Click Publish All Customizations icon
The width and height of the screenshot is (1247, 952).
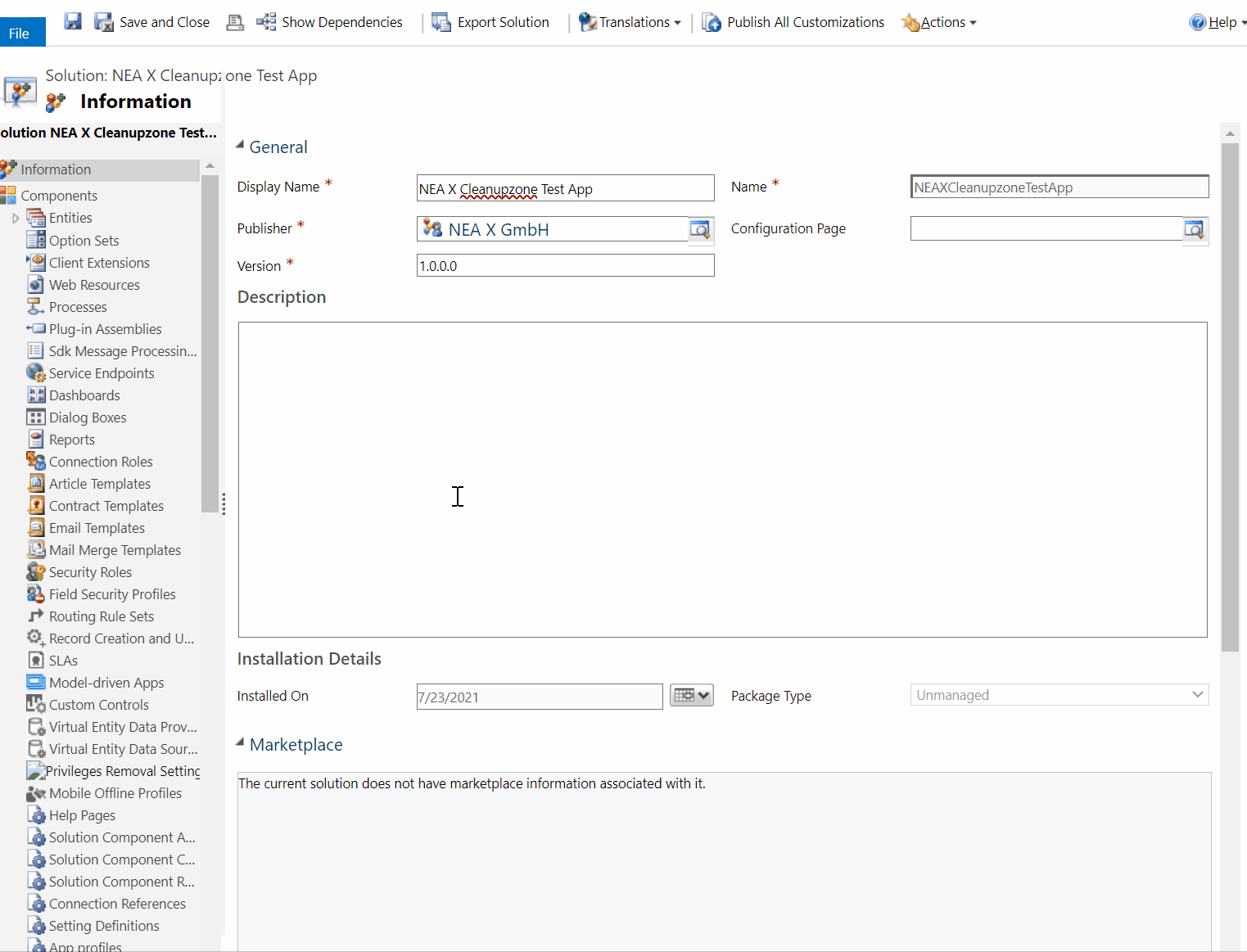coord(712,22)
